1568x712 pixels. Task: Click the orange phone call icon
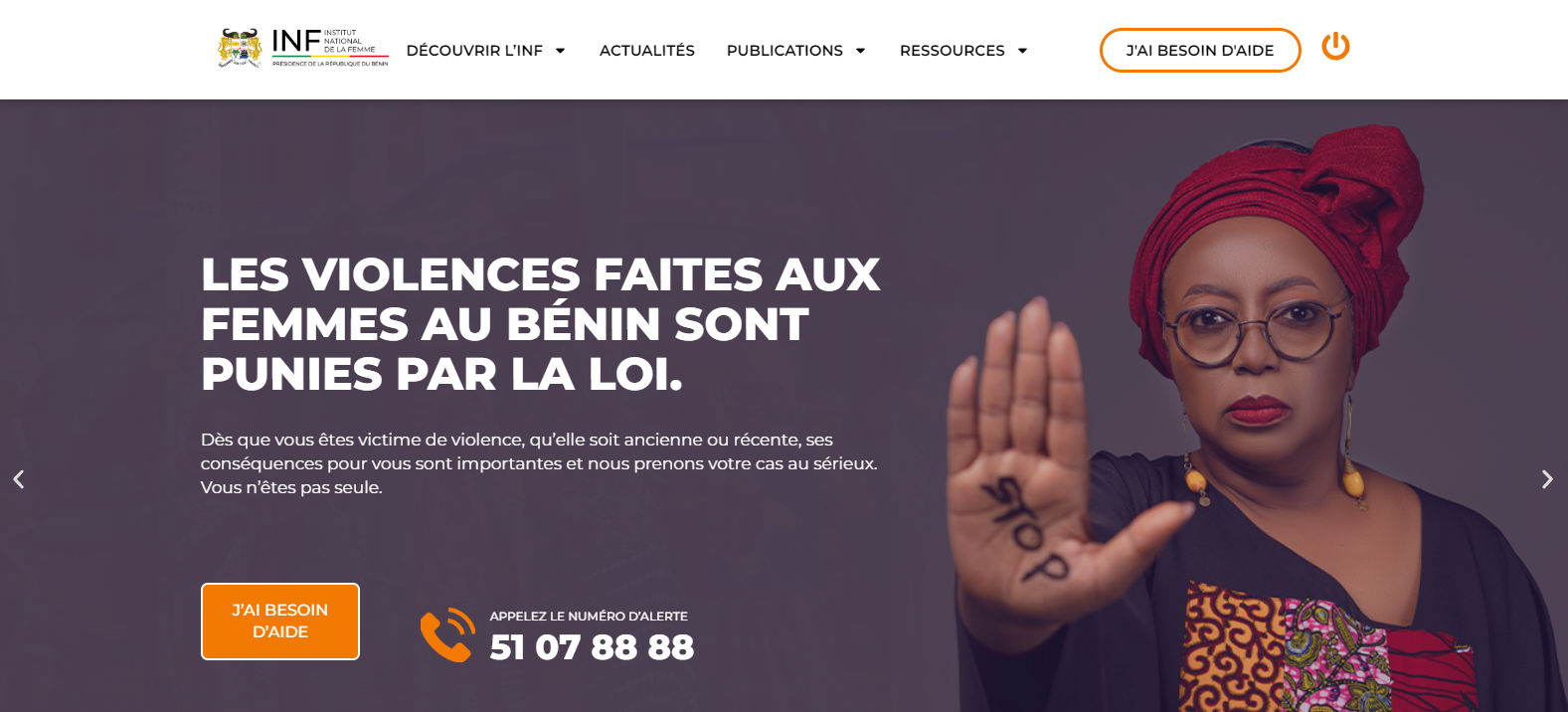pos(447,634)
